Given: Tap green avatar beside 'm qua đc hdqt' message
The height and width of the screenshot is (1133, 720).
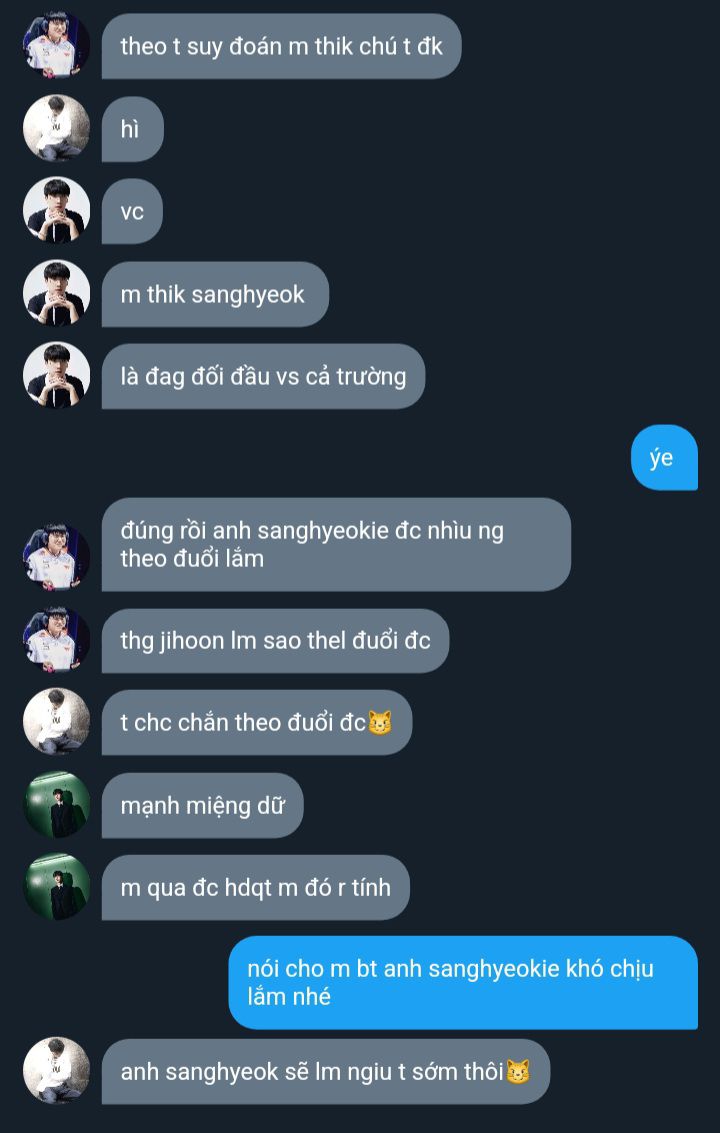Looking at the screenshot, I should point(56,887).
